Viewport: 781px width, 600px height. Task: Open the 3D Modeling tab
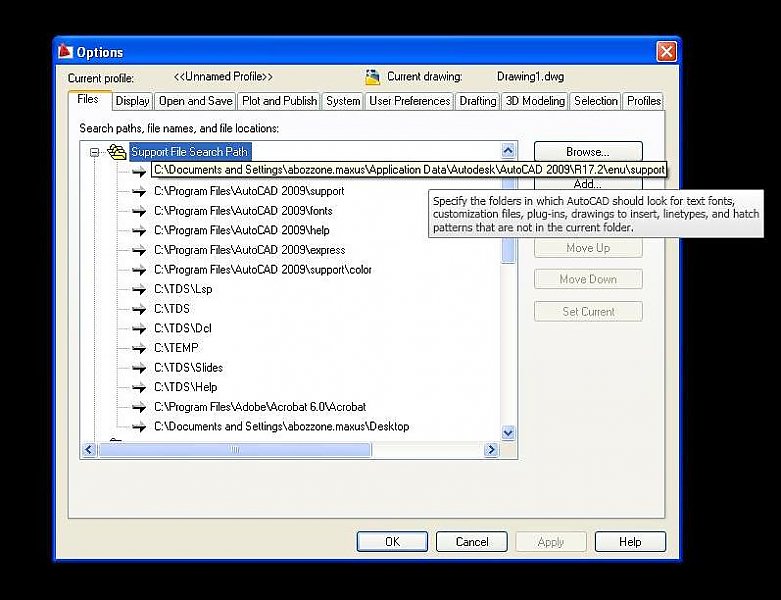click(x=535, y=101)
